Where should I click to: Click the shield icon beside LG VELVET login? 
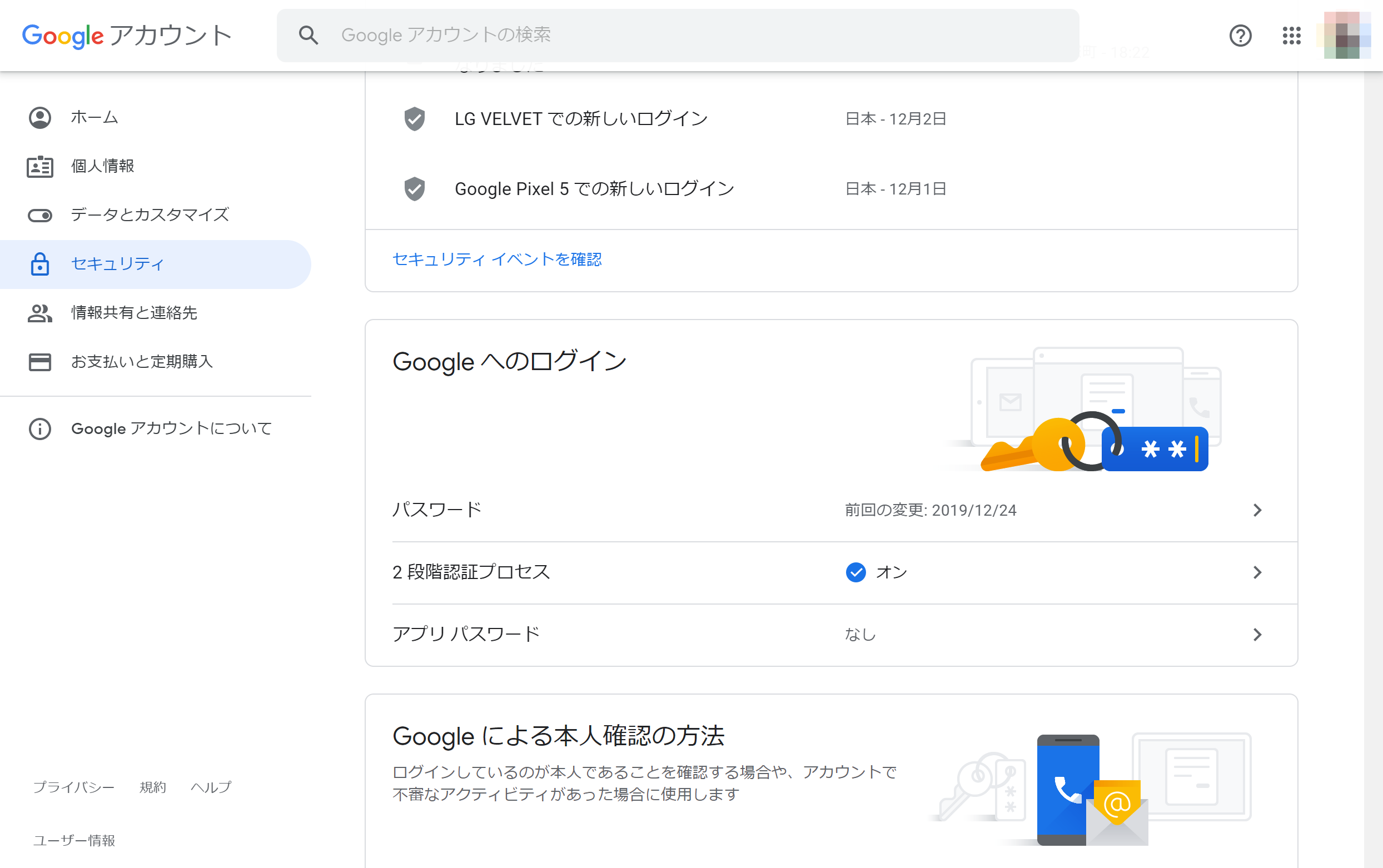(x=415, y=119)
